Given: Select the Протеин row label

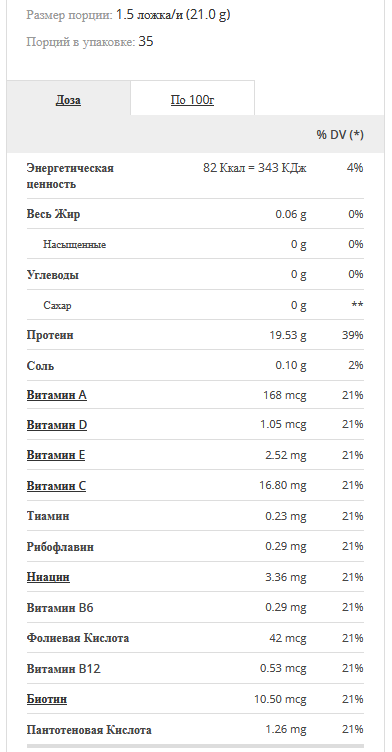Looking at the screenshot, I should pos(50,335).
